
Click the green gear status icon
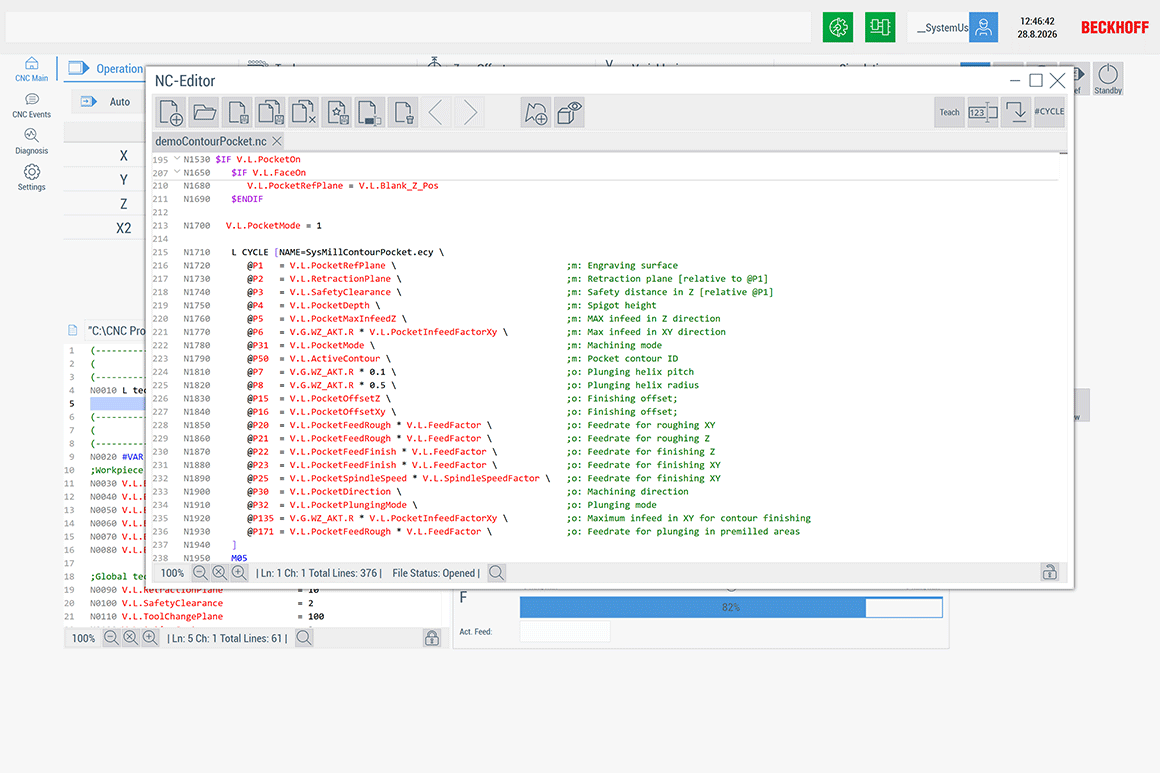point(838,27)
